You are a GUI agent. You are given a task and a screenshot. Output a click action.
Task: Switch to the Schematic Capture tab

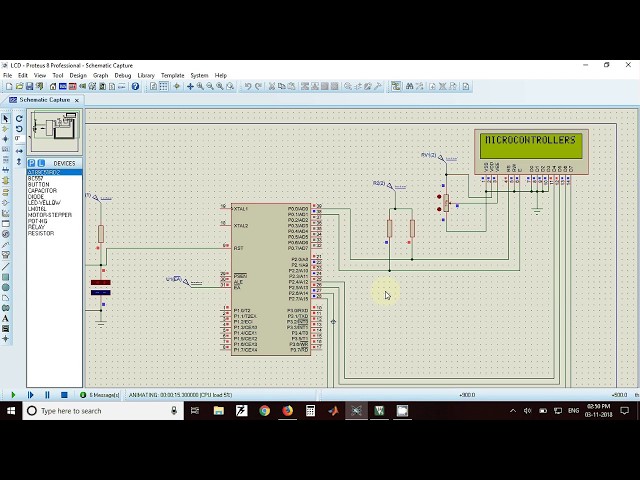(x=44, y=100)
